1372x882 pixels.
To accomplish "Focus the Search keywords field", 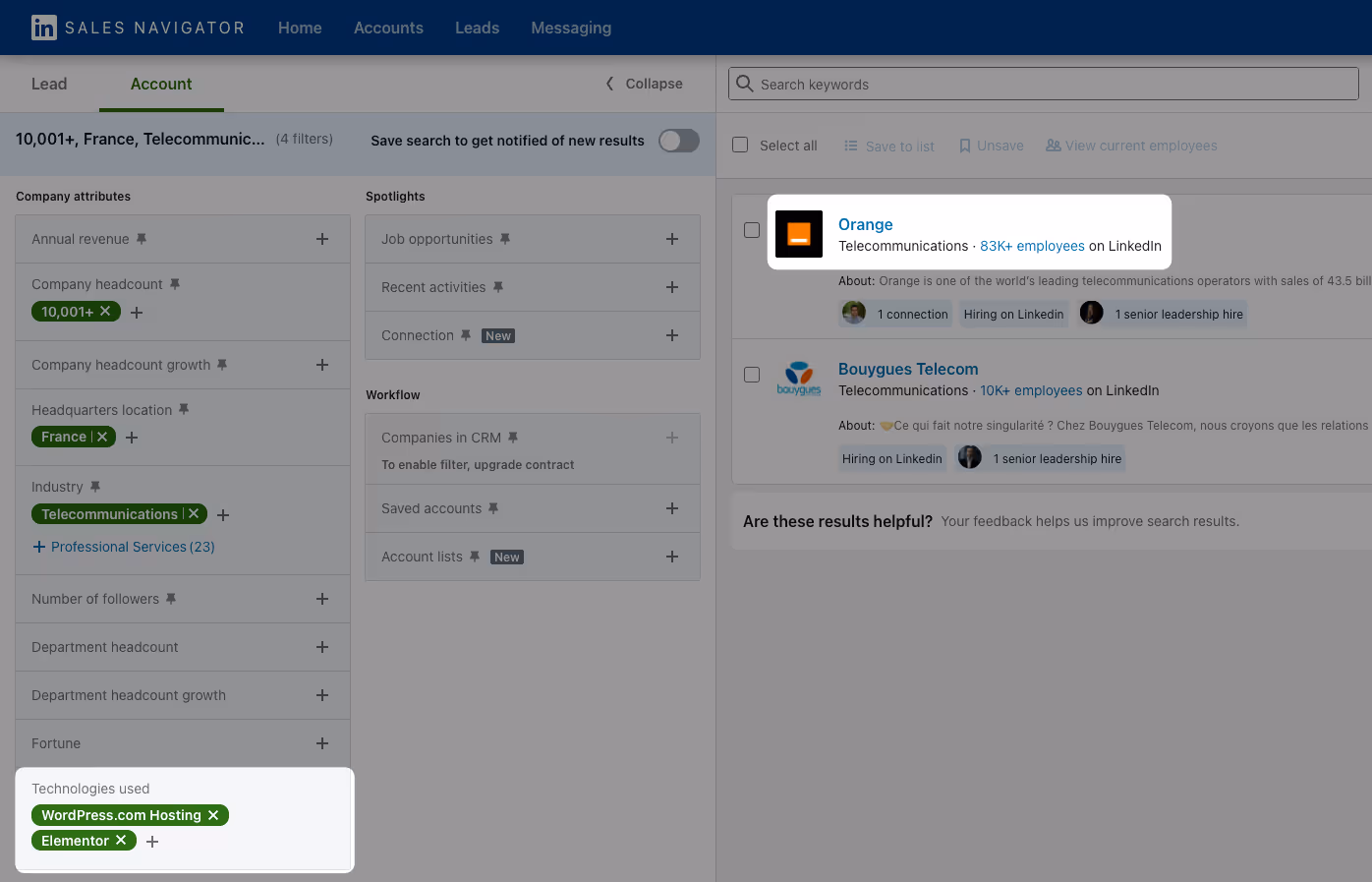I will tap(1044, 85).
